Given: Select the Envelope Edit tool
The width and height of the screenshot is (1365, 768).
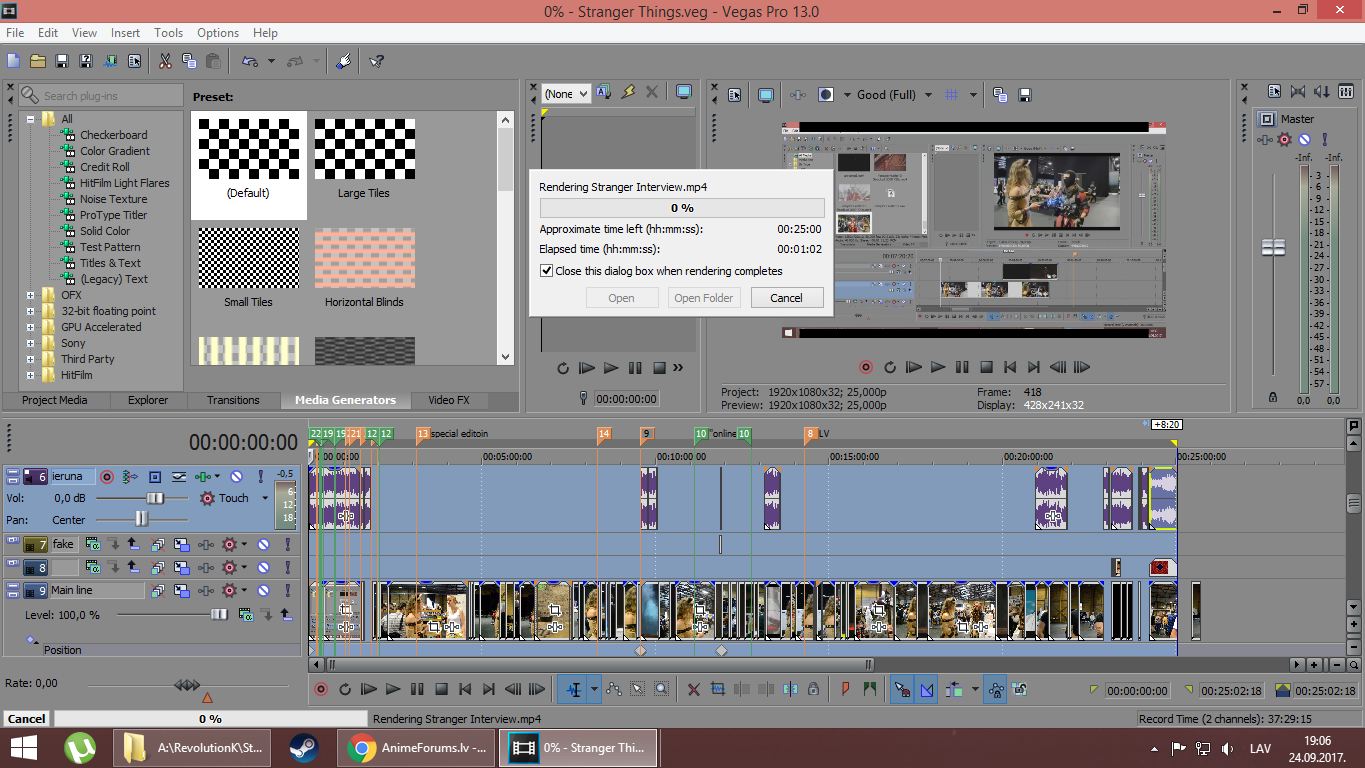Looking at the screenshot, I should click(613, 689).
